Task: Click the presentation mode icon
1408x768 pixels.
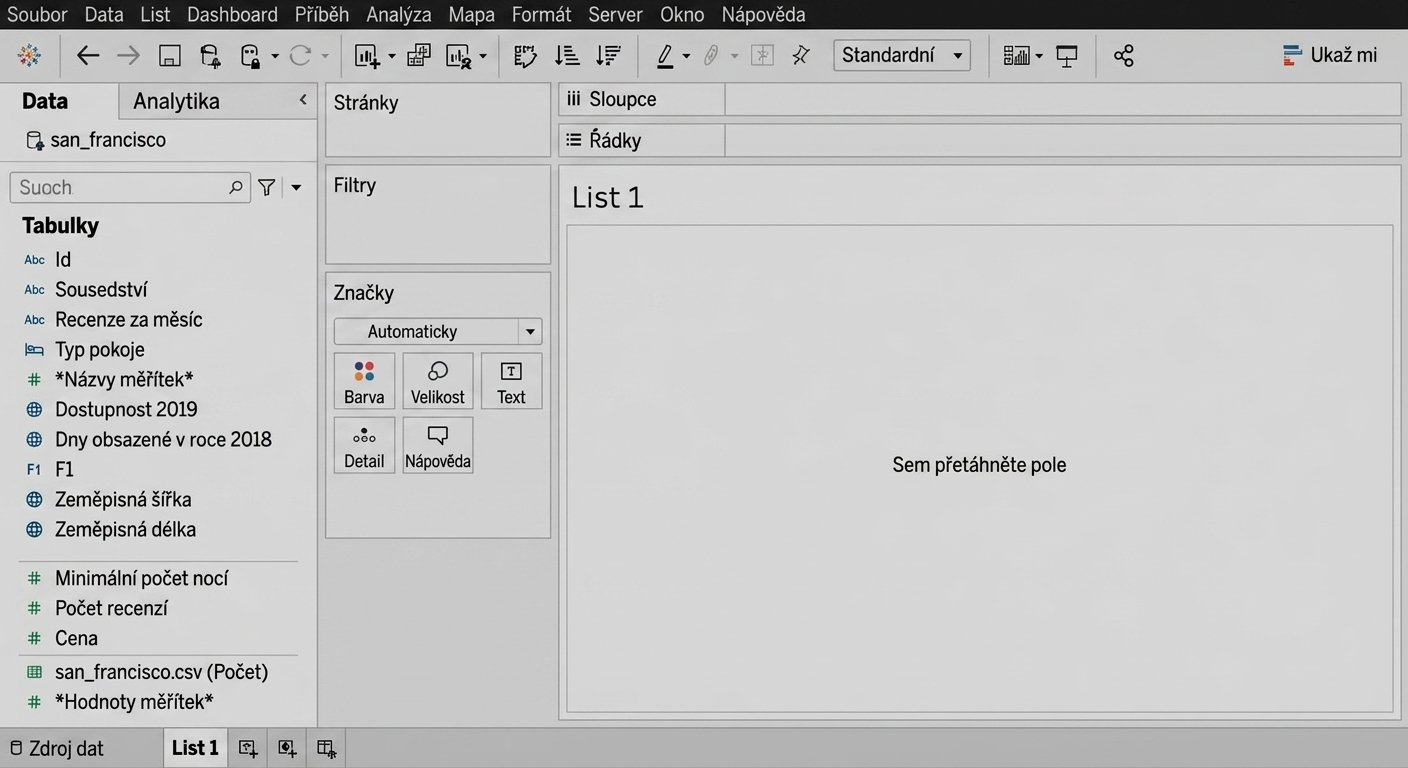Action: pyautogui.click(x=1067, y=56)
